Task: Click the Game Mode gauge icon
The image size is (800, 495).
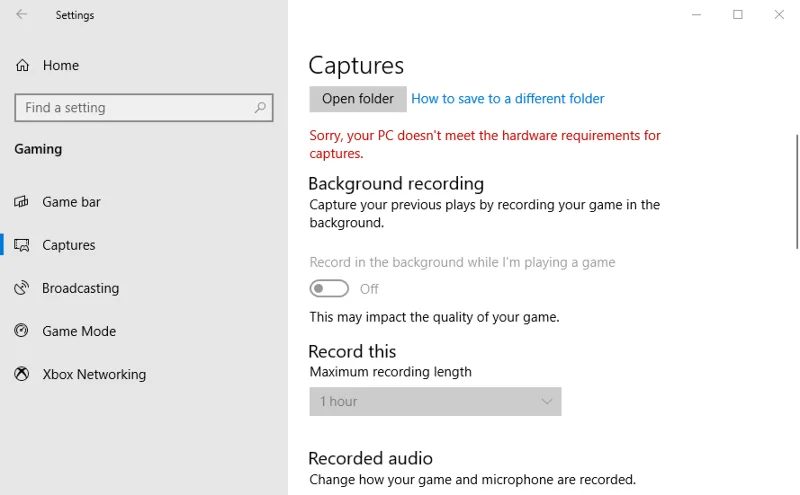Action: click(x=21, y=331)
